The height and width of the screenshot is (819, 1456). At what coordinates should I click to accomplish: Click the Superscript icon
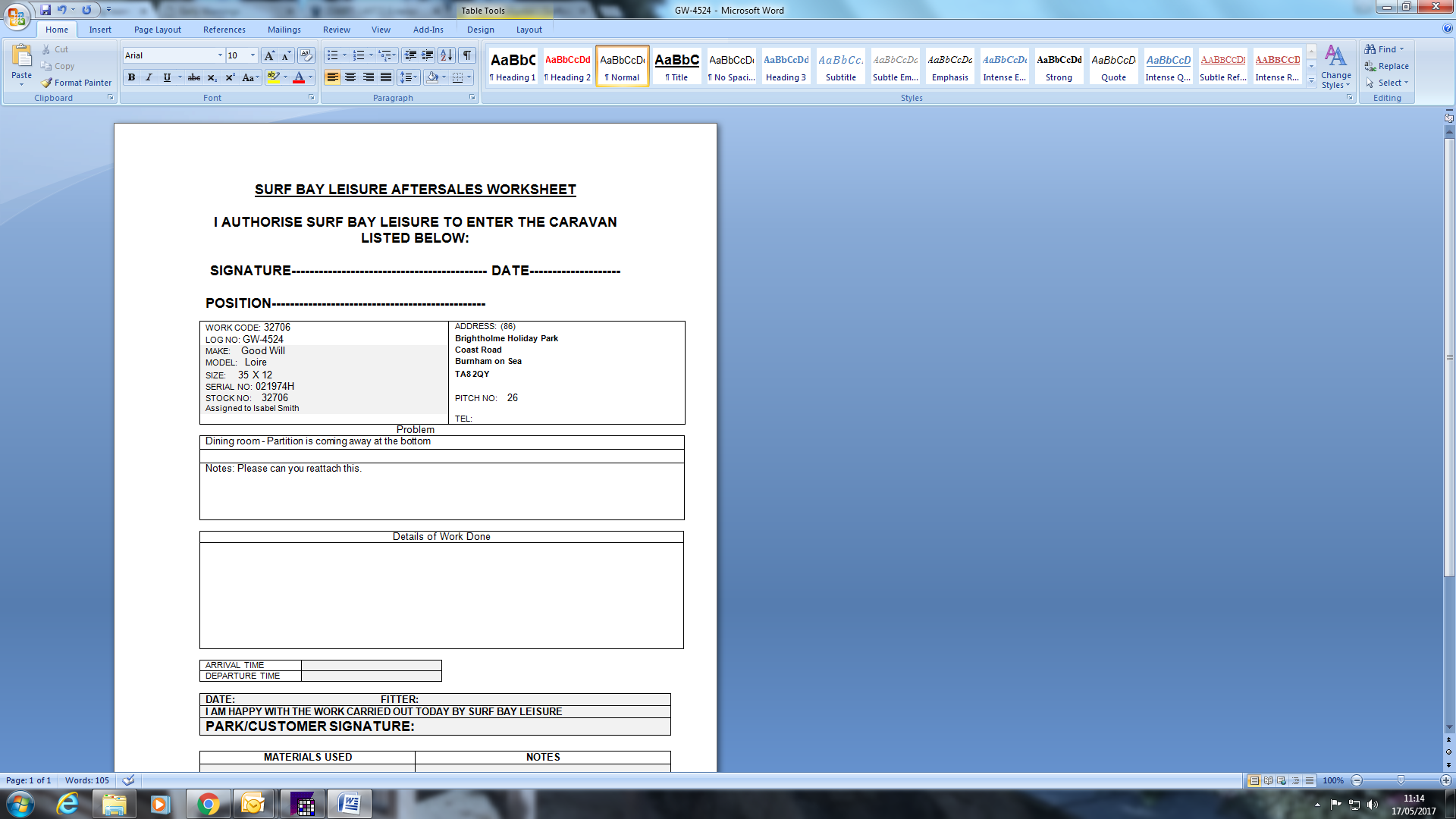tap(230, 77)
